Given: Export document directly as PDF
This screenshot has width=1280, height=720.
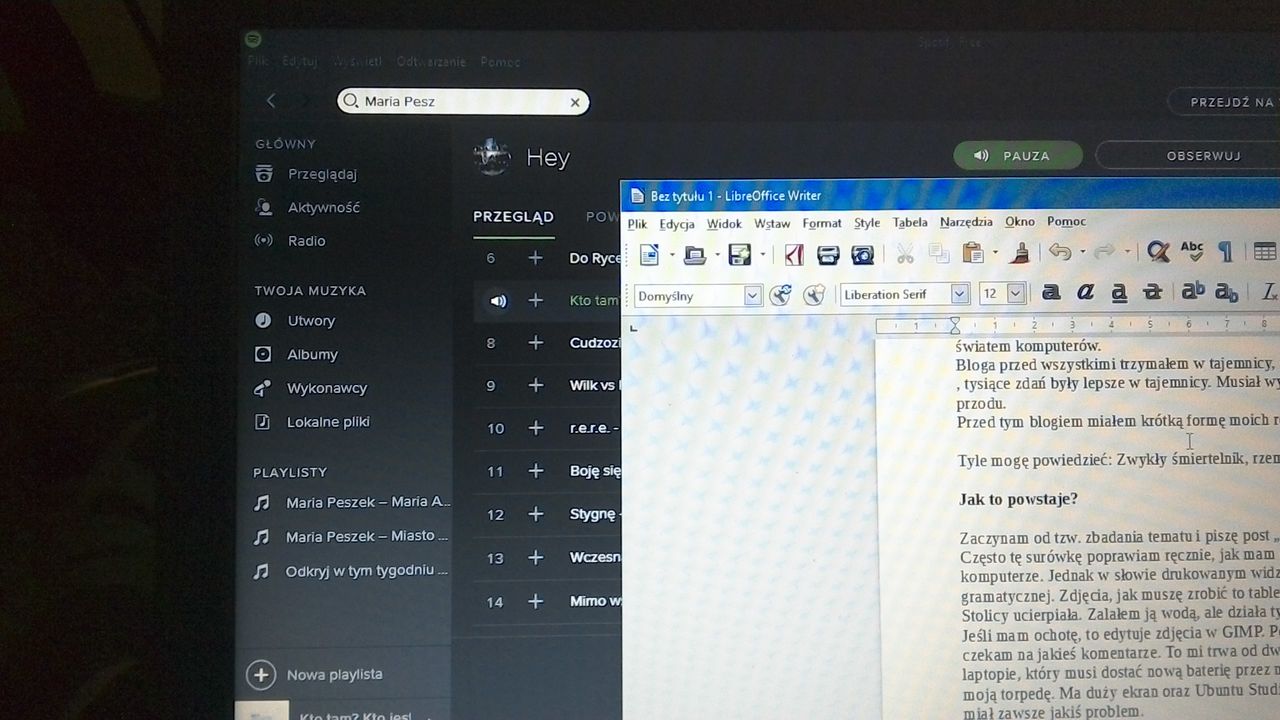Looking at the screenshot, I should (794, 255).
